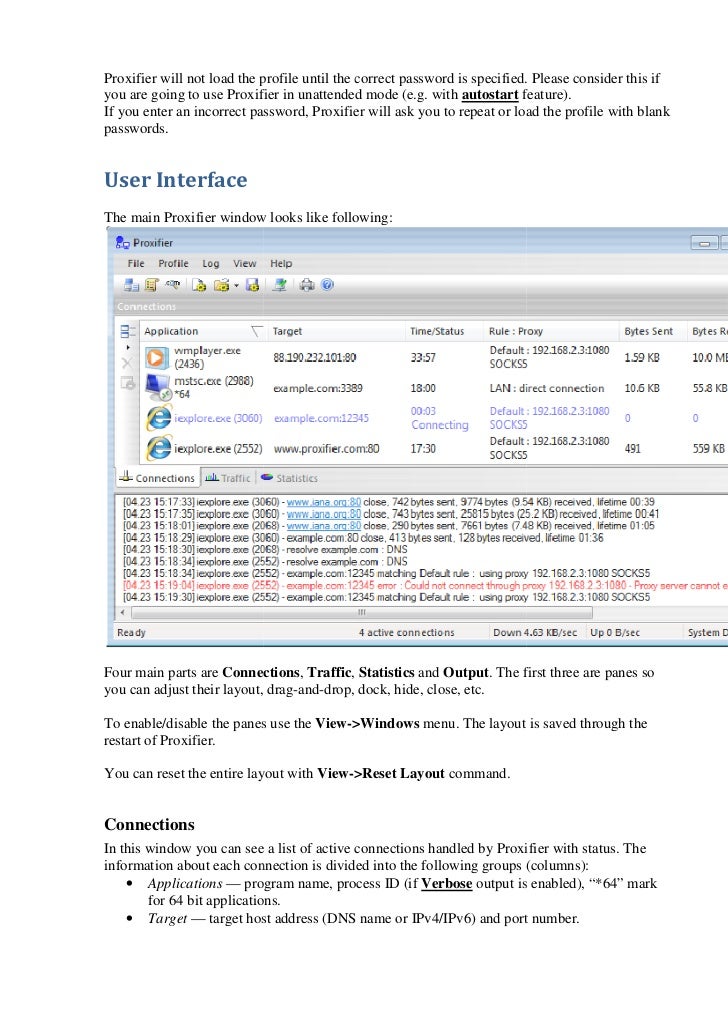The image size is (728, 1031).
Task: Click the Rule : Proxy column header
Action: pyautogui.click(x=551, y=331)
